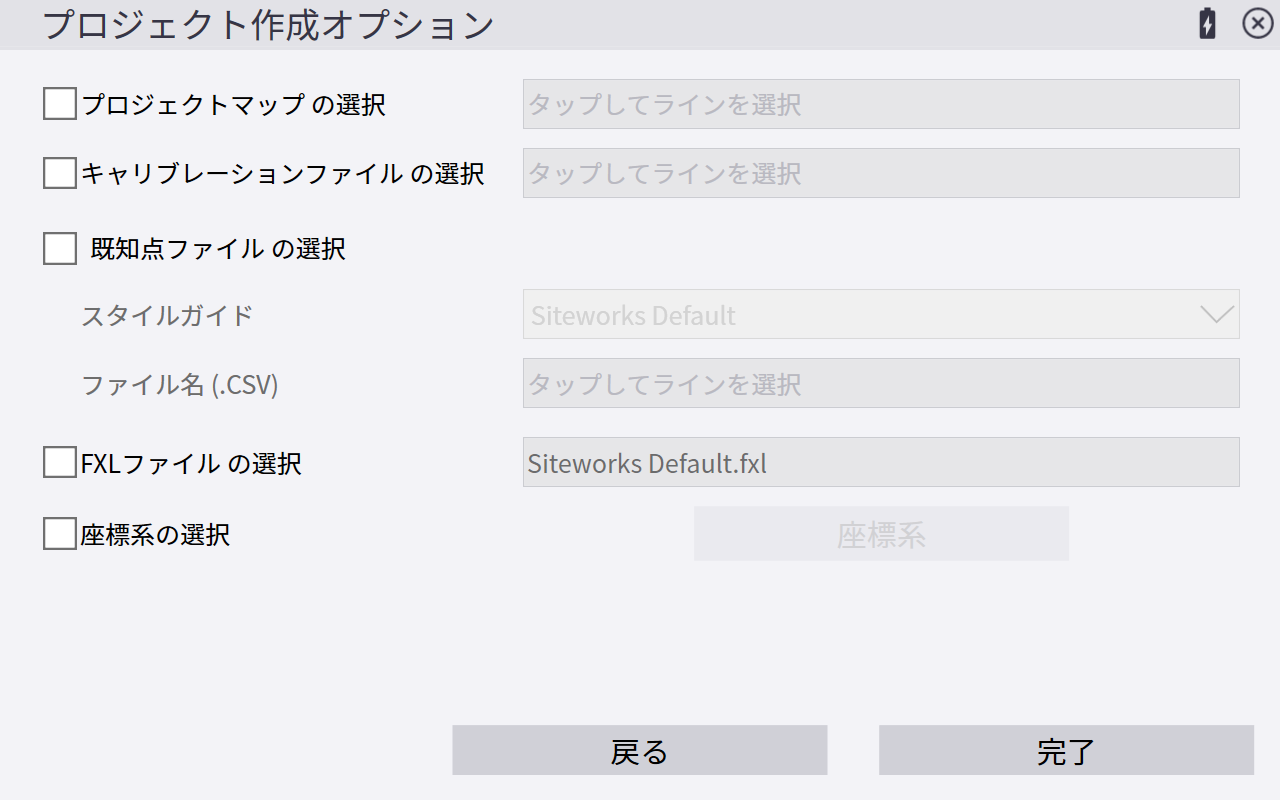Click the キャリブレーションファイル の選択 label

(282, 174)
